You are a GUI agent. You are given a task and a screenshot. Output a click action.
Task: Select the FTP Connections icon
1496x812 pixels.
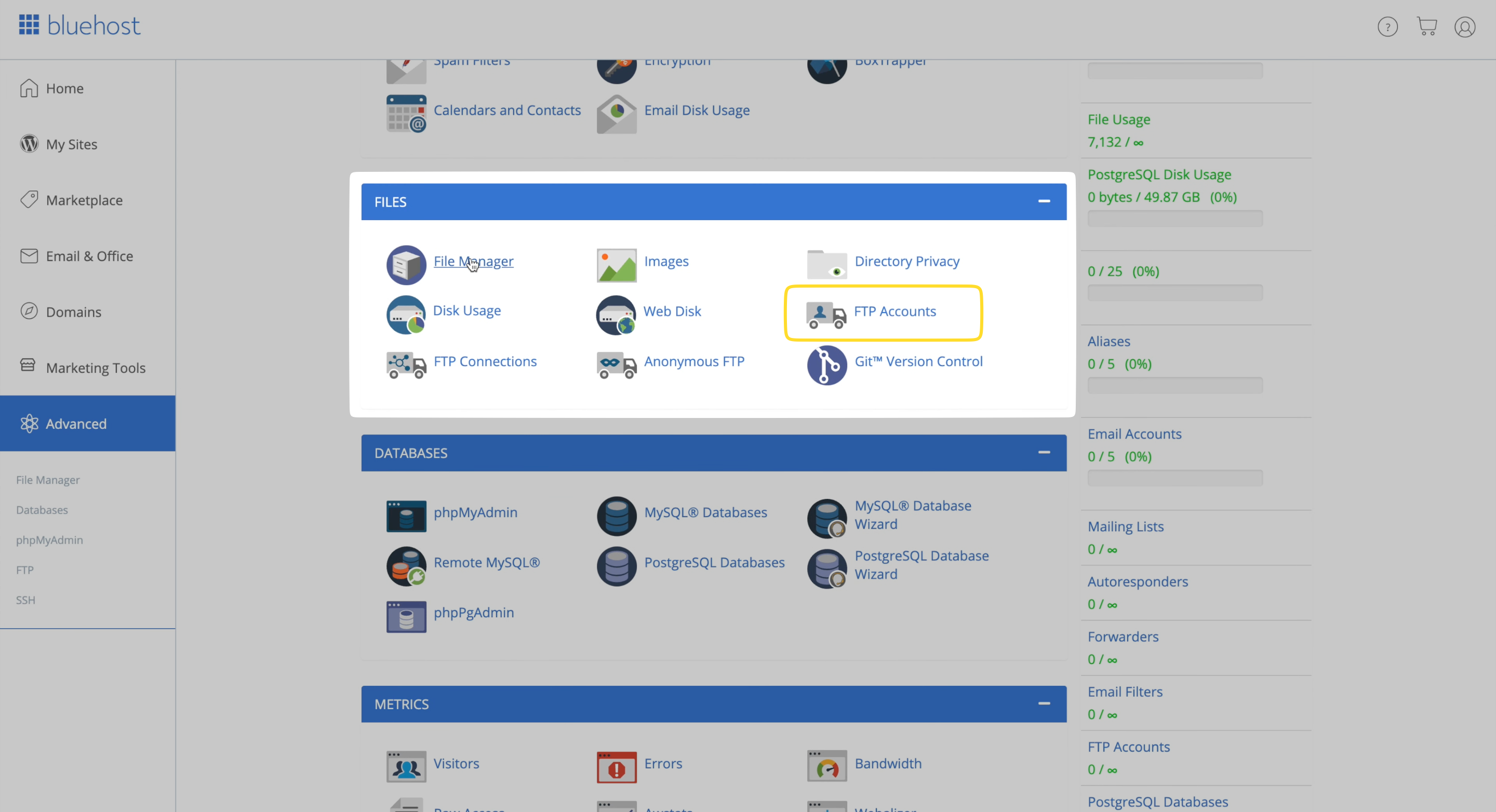coord(406,363)
